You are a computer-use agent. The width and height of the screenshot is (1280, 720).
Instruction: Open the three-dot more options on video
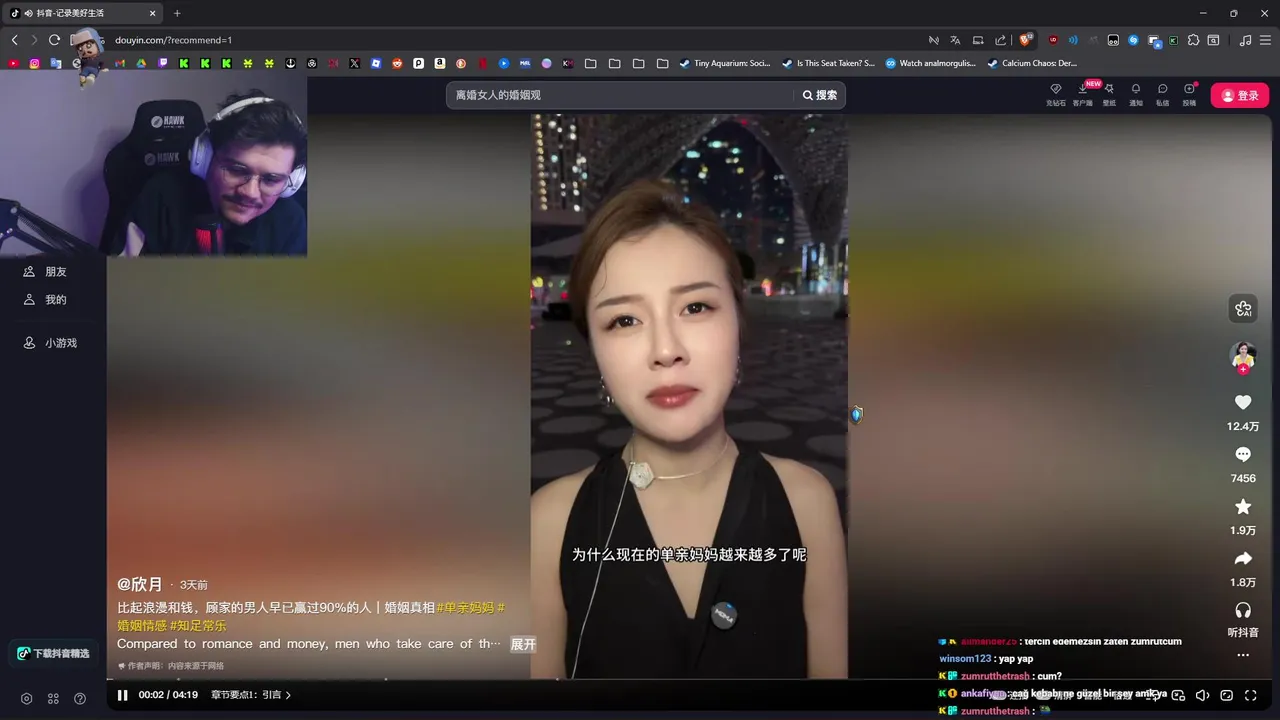(1243, 655)
